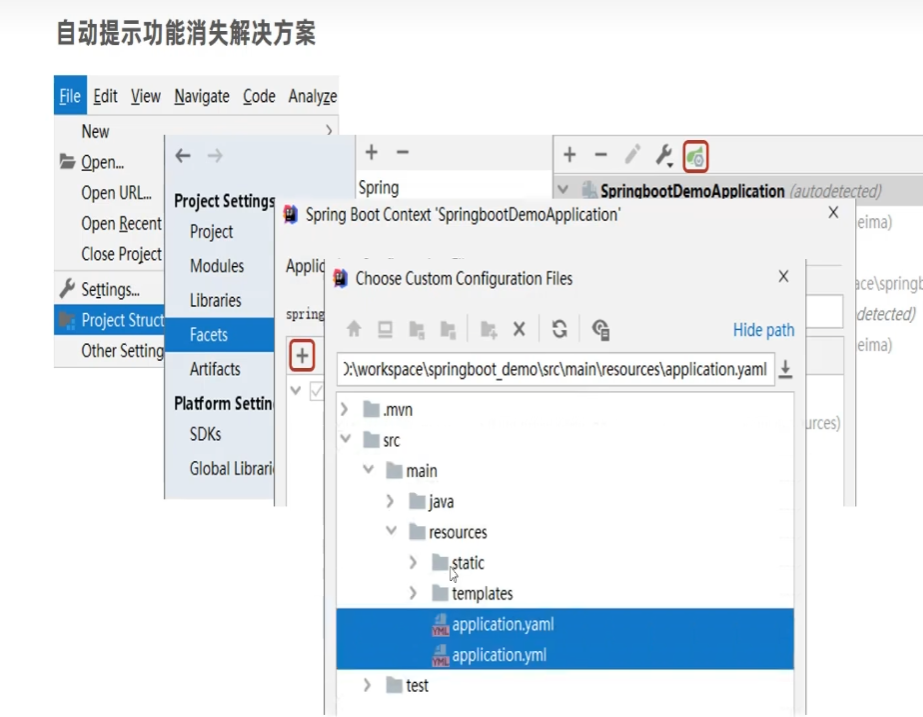This screenshot has width=923, height=717.
Task: Click the New Folder icon
Action: point(489,330)
